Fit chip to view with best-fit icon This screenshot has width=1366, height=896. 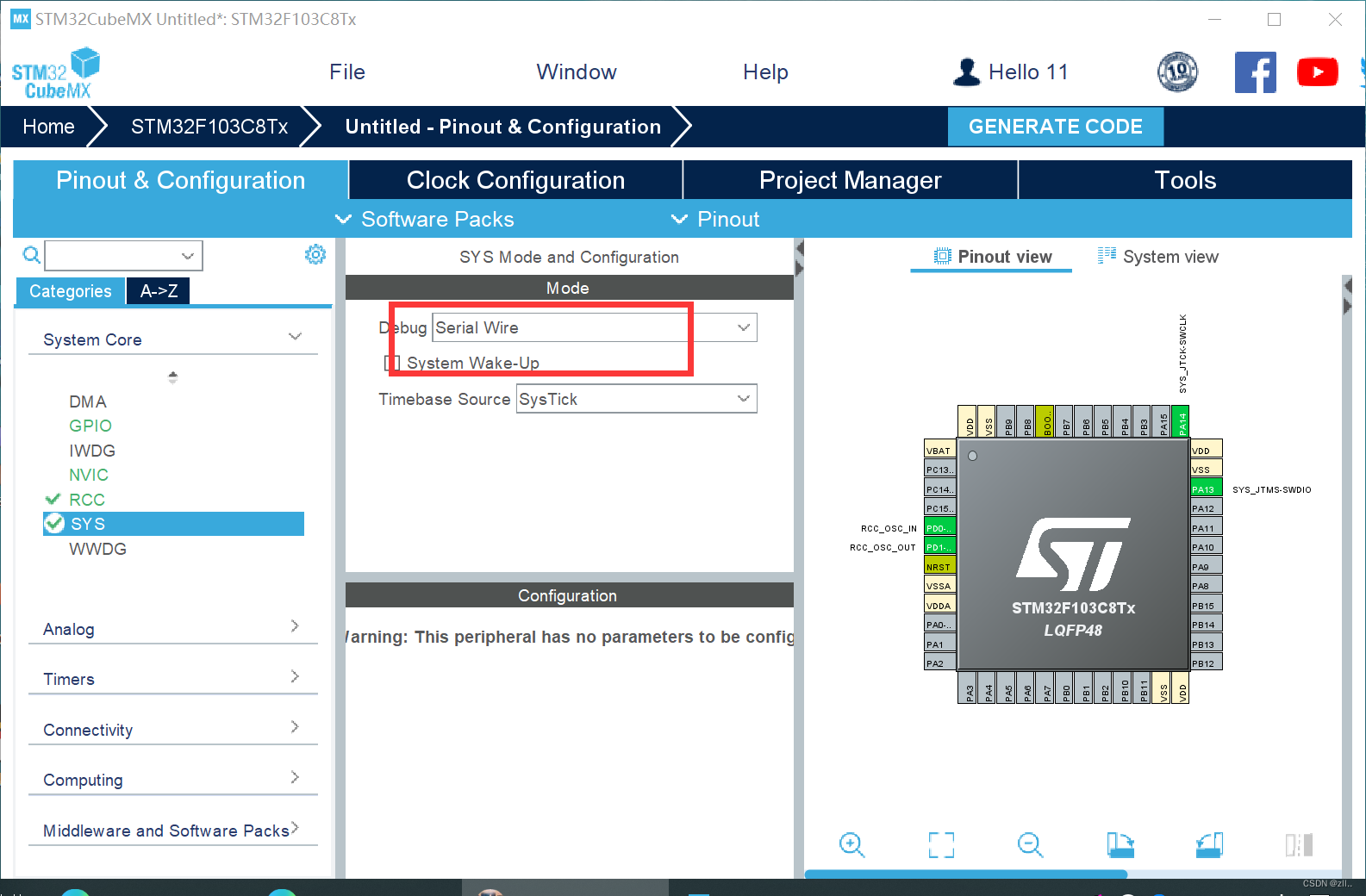click(x=941, y=845)
